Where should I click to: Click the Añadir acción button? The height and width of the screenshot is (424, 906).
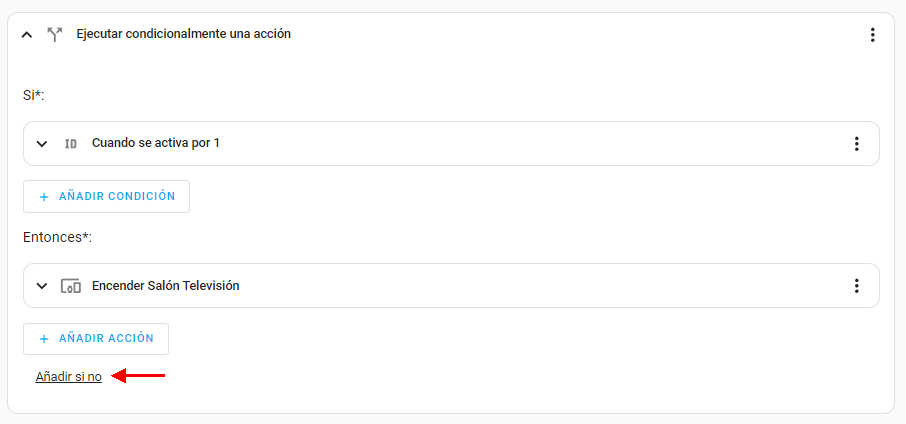96,339
